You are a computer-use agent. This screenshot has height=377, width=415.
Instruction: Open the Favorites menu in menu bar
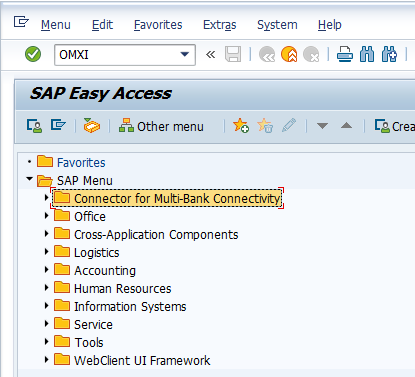point(158,25)
